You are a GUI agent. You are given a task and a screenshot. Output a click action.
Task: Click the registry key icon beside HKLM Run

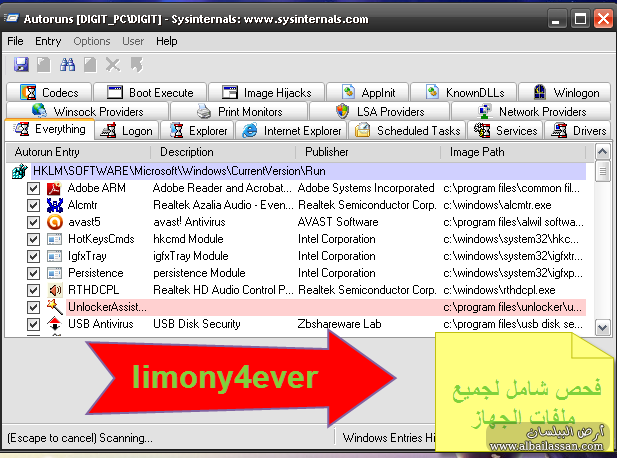point(20,171)
